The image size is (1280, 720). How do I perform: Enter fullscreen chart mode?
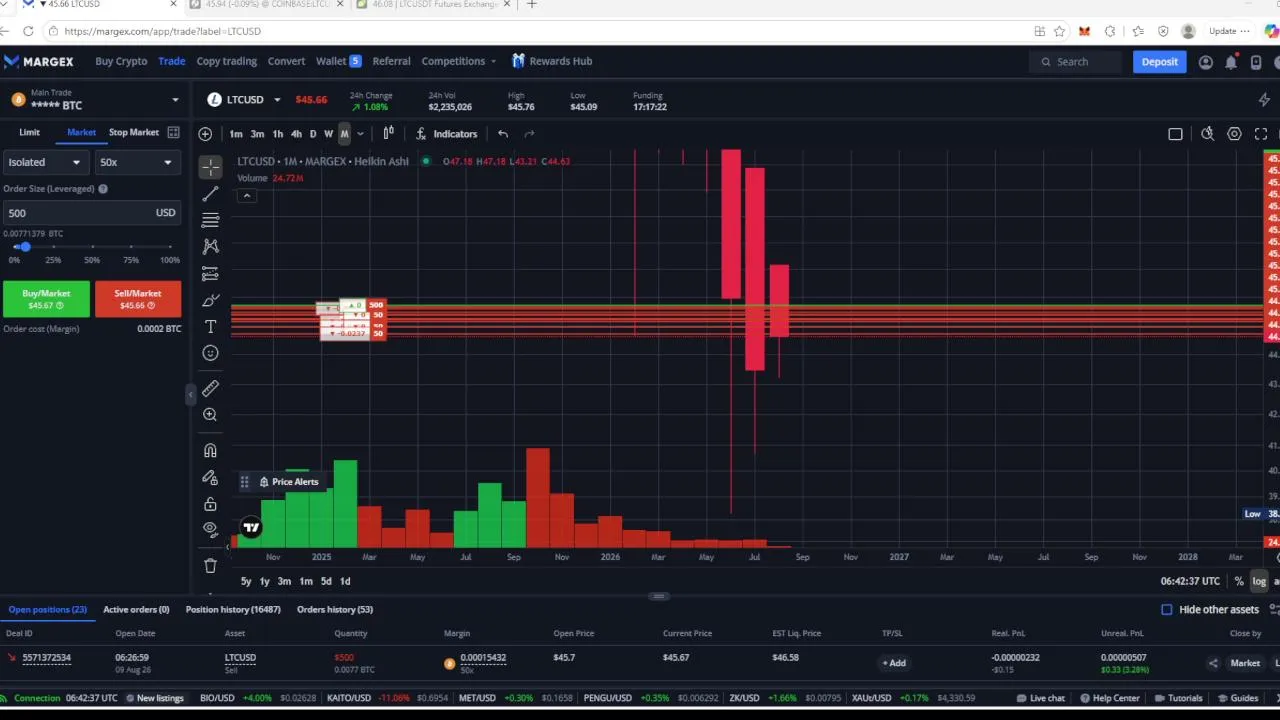[1260, 134]
